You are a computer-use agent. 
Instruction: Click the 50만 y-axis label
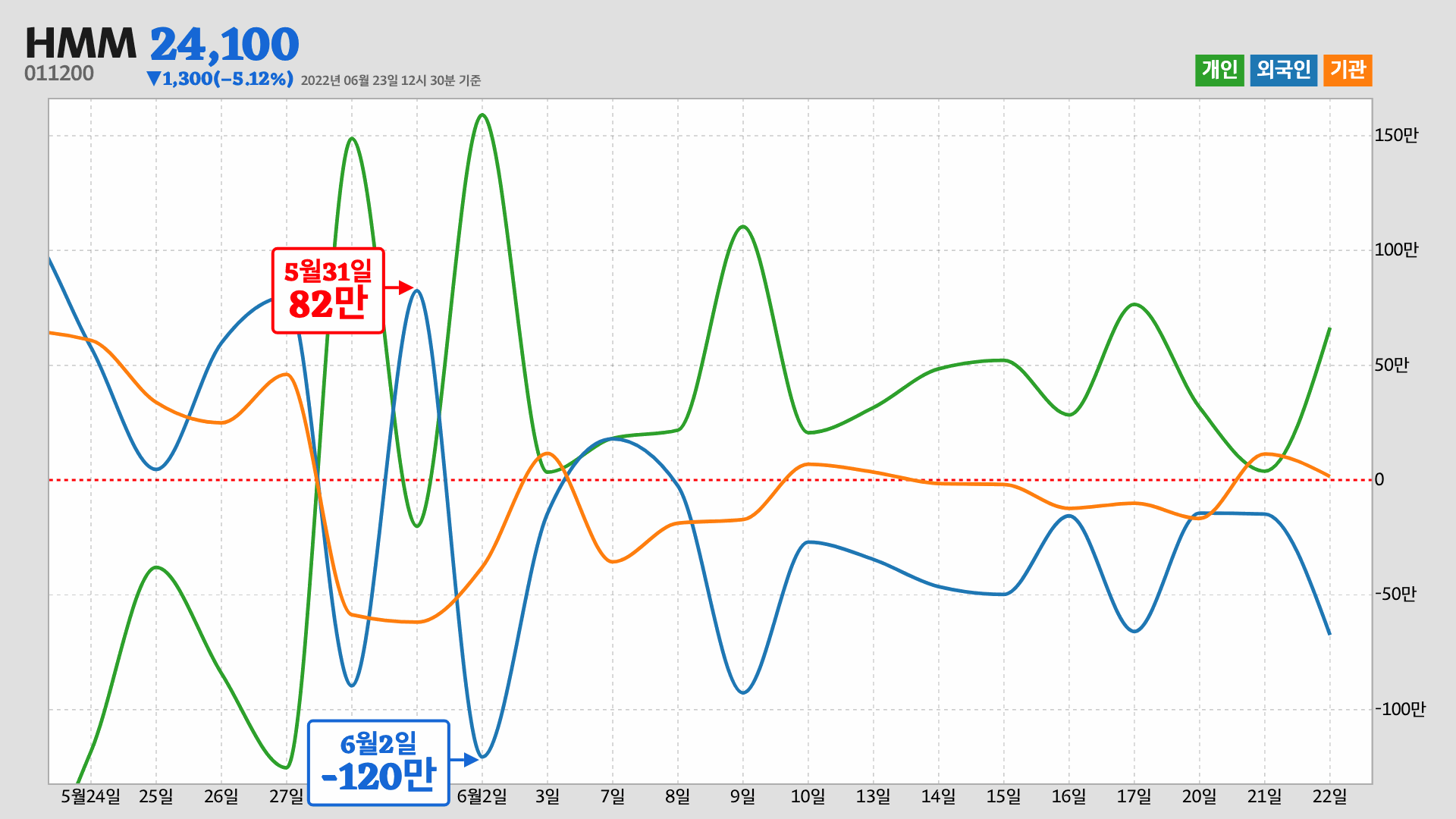click(1392, 366)
